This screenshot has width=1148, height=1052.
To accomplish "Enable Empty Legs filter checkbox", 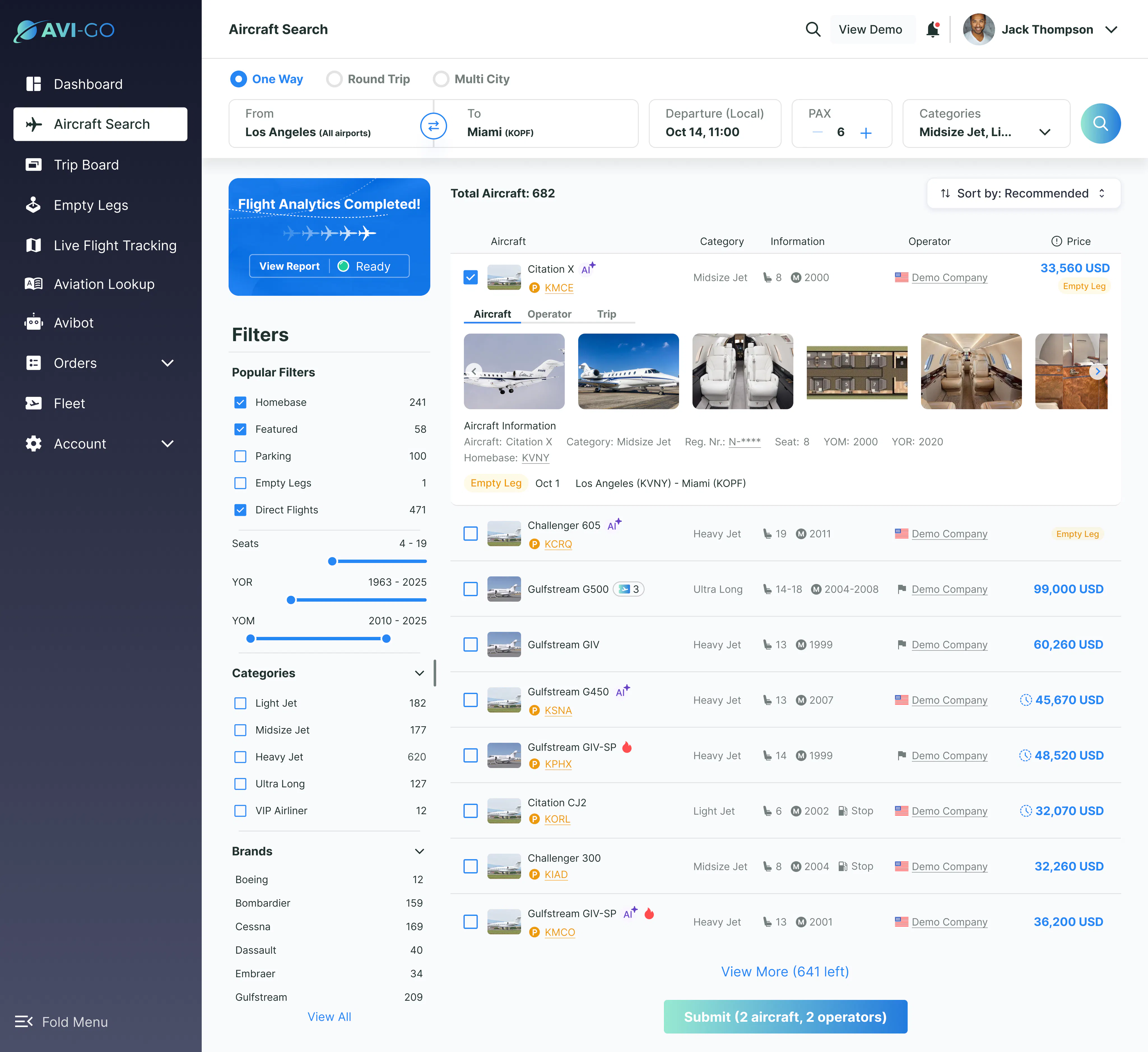I will click(240, 483).
